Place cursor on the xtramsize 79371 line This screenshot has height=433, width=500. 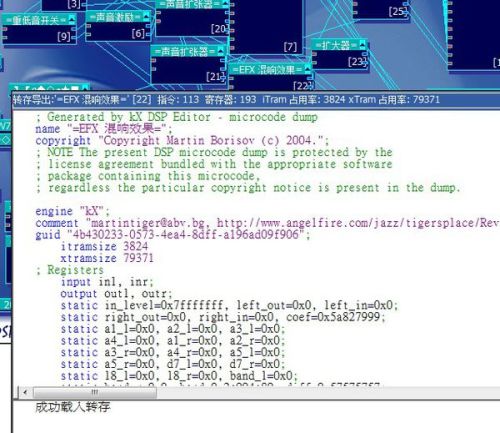point(107,258)
